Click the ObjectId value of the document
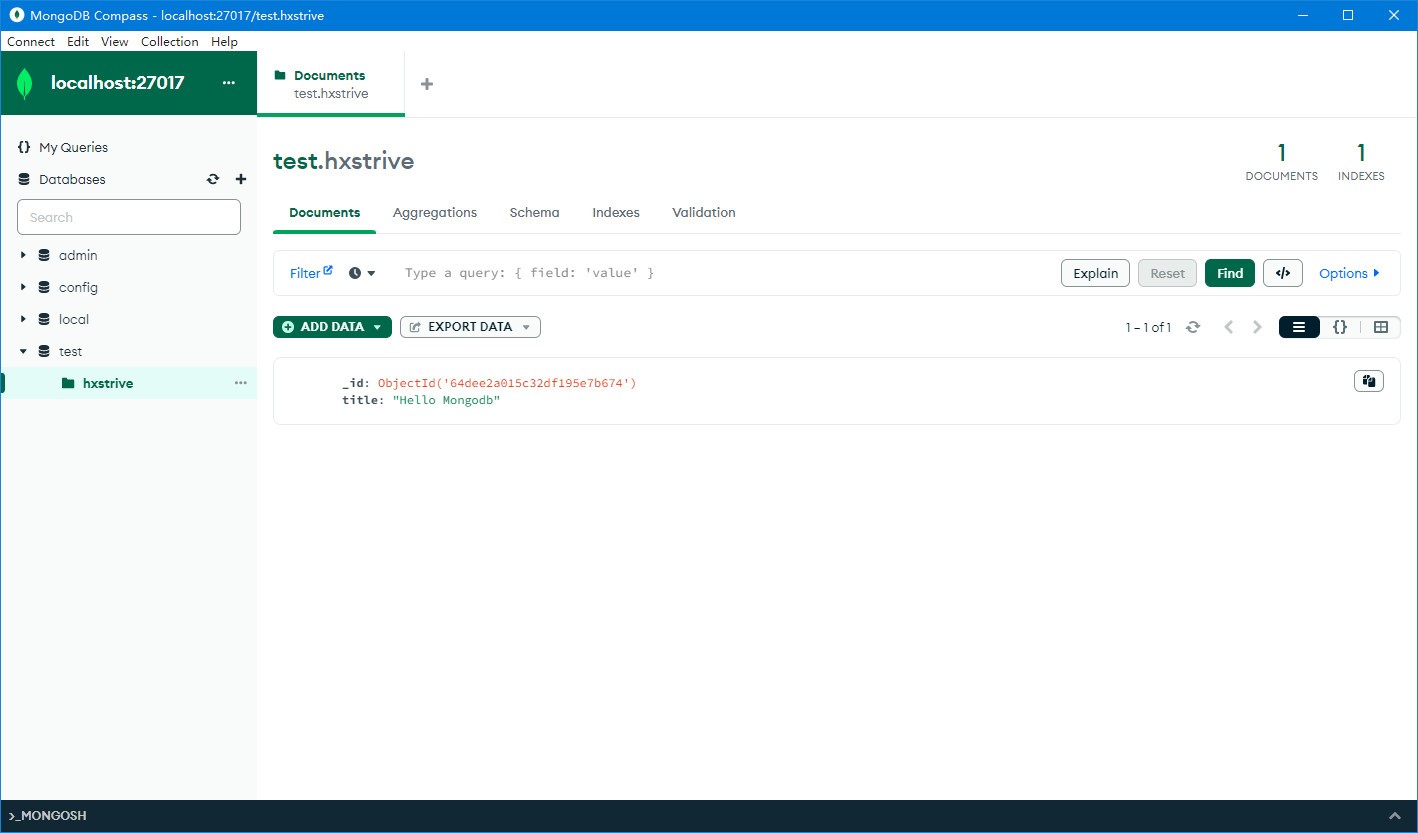The image size is (1418, 833). coord(507,383)
